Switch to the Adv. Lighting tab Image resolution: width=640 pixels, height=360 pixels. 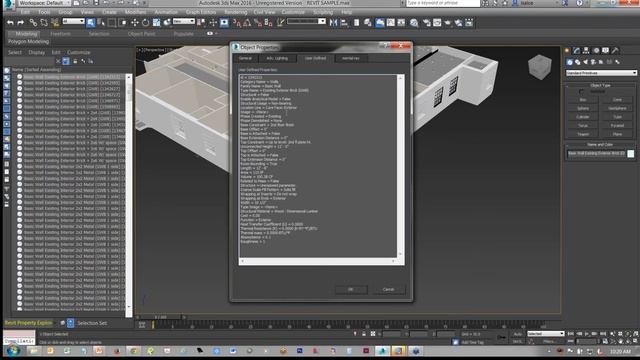pyautogui.click(x=277, y=58)
